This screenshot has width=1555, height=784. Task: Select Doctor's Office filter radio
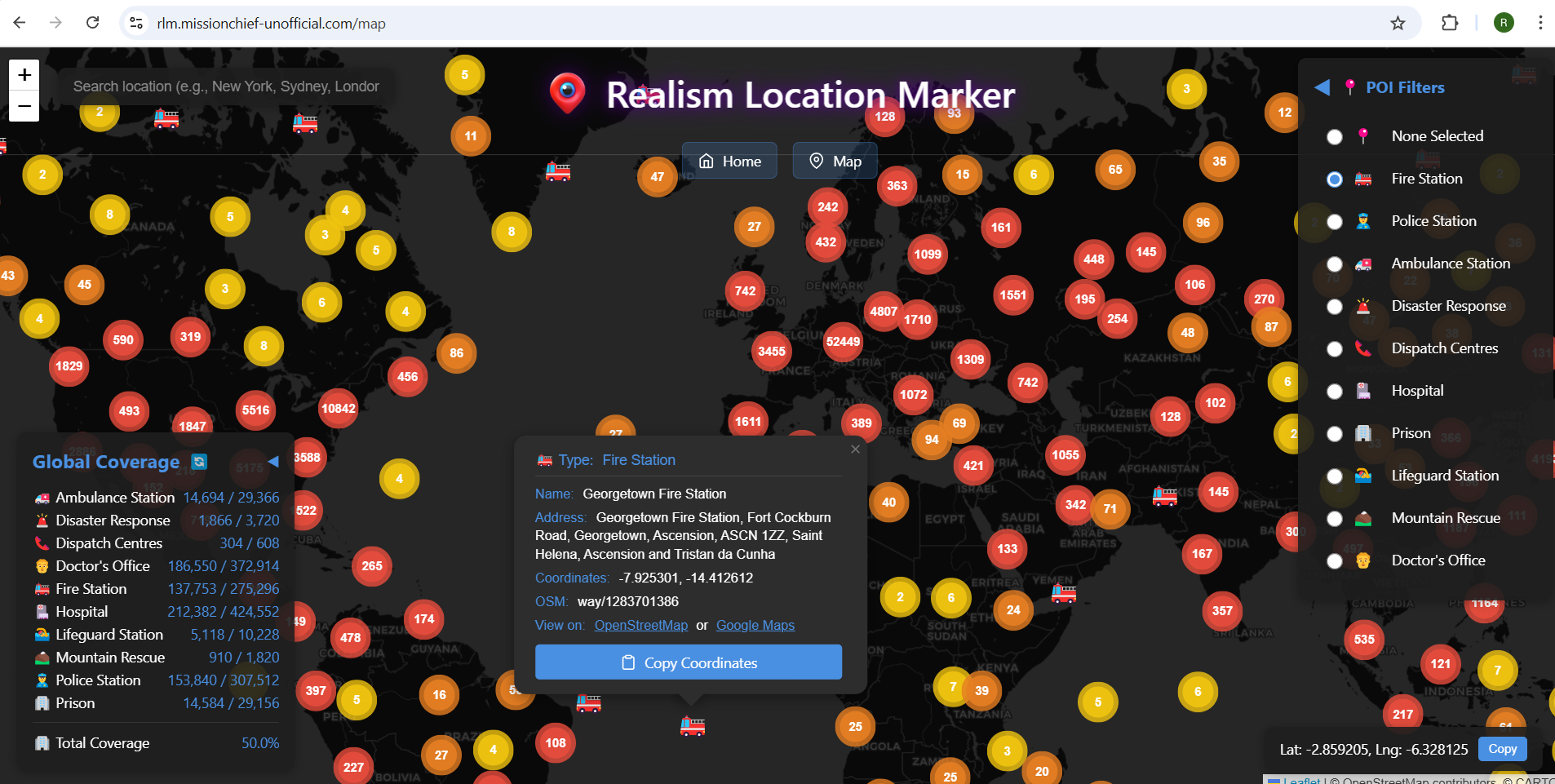coord(1335,561)
